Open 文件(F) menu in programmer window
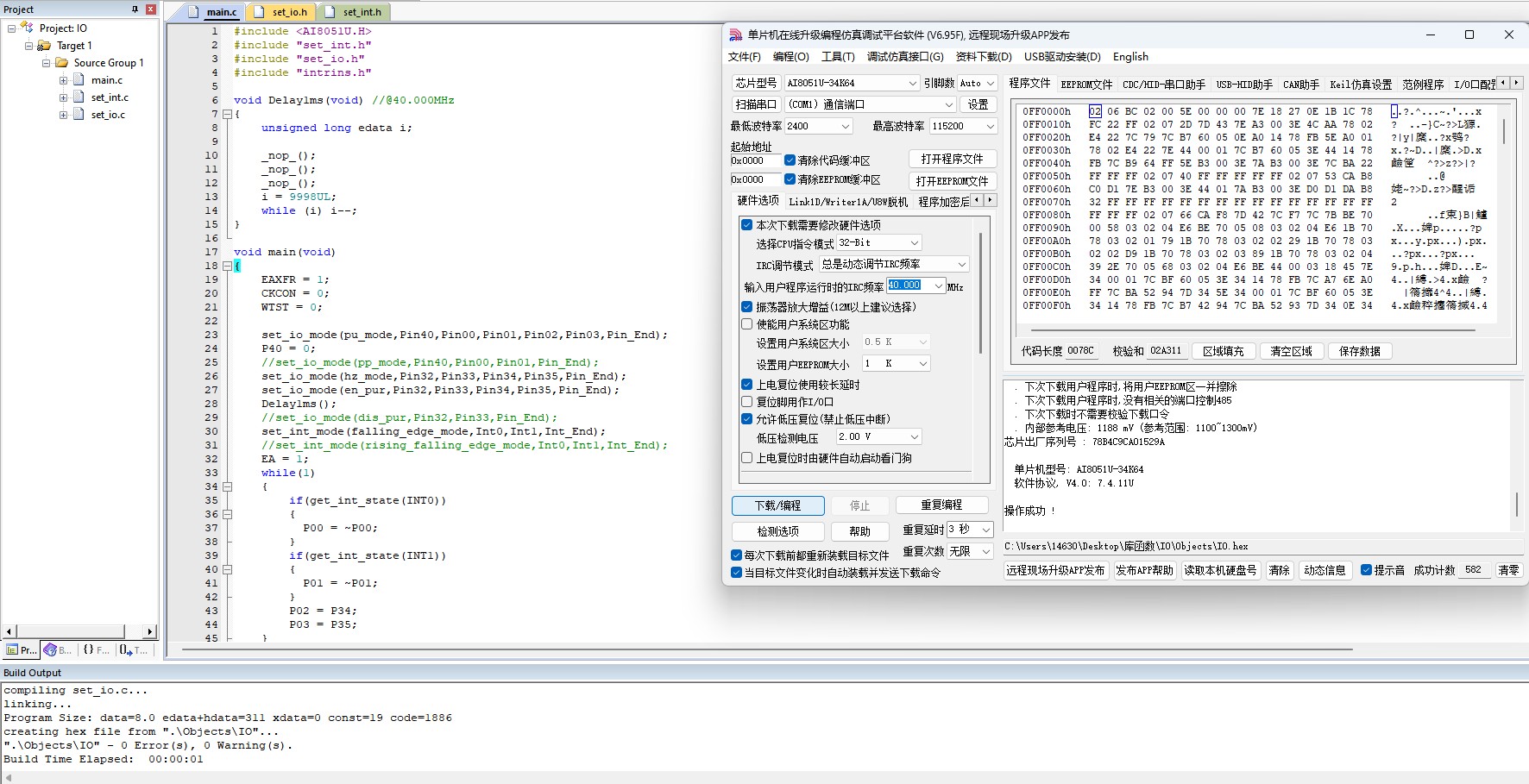Screen dimensions: 1529x784 [744, 57]
